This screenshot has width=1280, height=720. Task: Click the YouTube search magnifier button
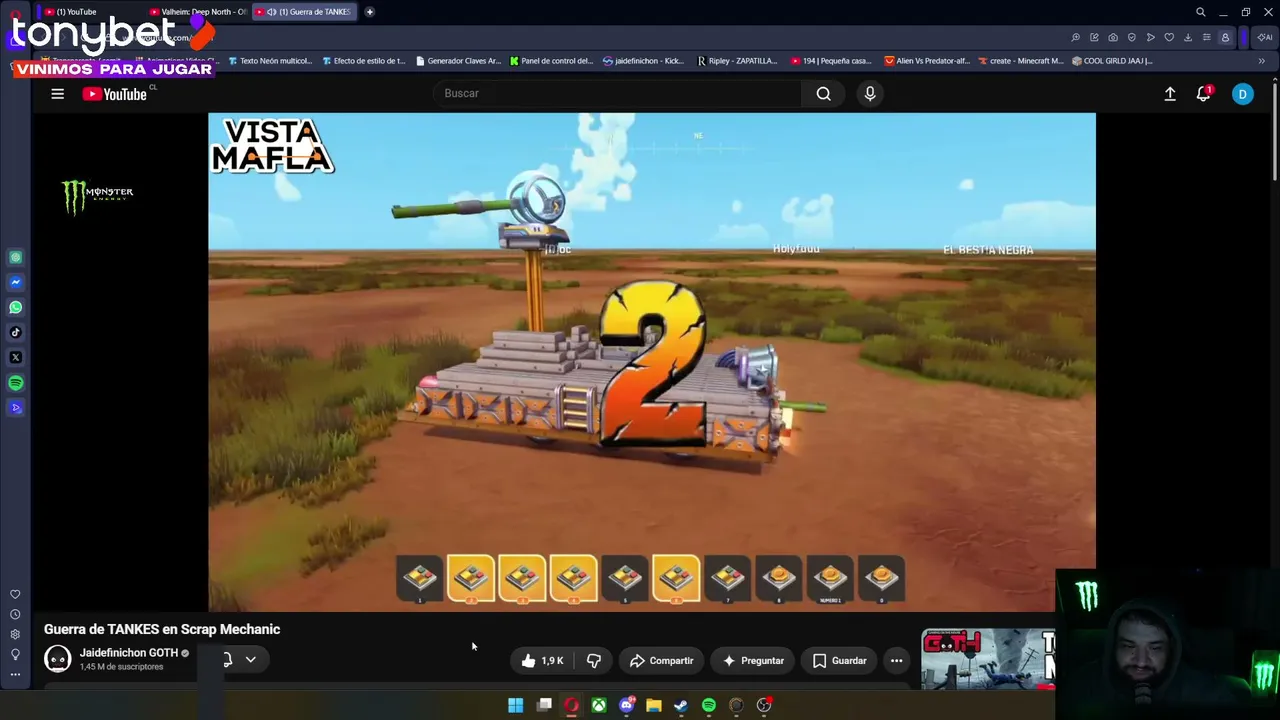tap(823, 94)
